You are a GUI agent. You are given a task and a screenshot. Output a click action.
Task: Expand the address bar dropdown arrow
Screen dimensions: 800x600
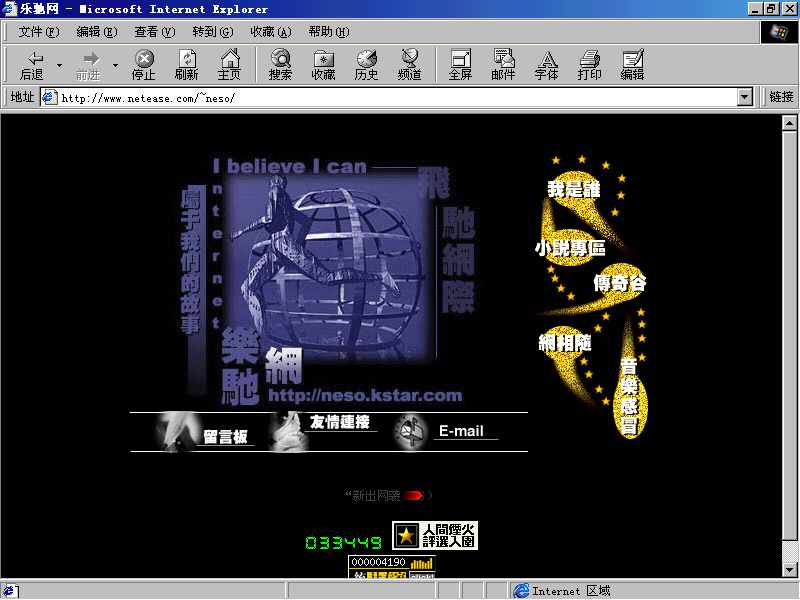(x=744, y=97)
